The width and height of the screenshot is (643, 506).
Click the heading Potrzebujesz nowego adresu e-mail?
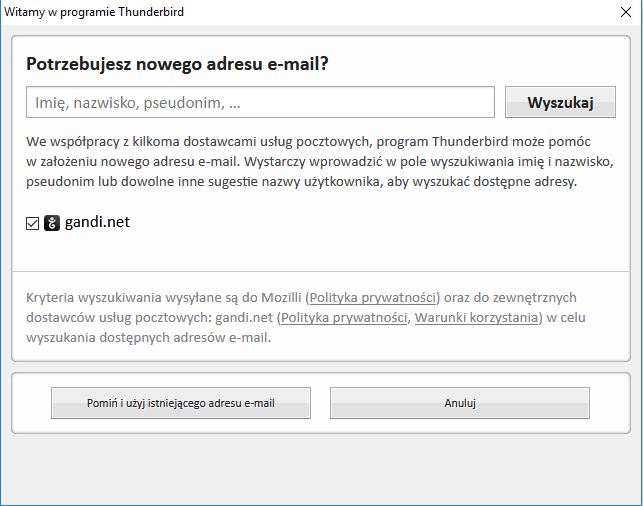[177, 64]
